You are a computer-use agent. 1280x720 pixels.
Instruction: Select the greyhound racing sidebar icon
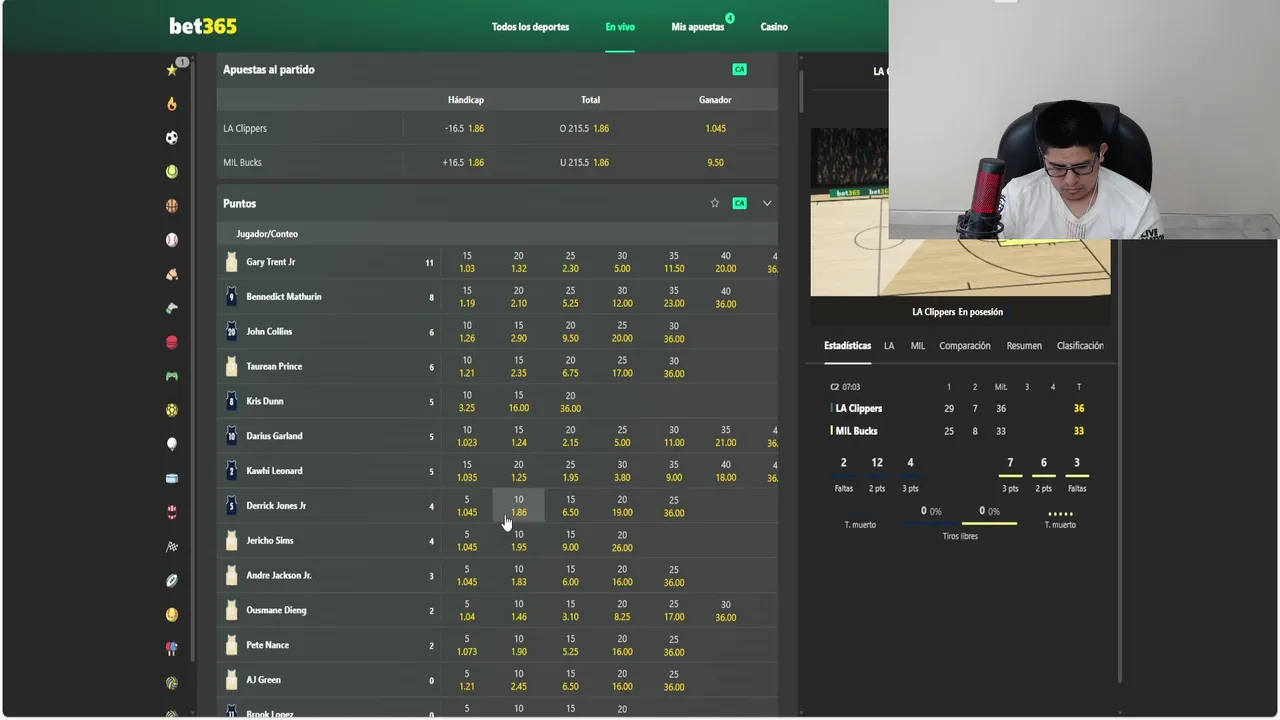[x=172, y=308]
